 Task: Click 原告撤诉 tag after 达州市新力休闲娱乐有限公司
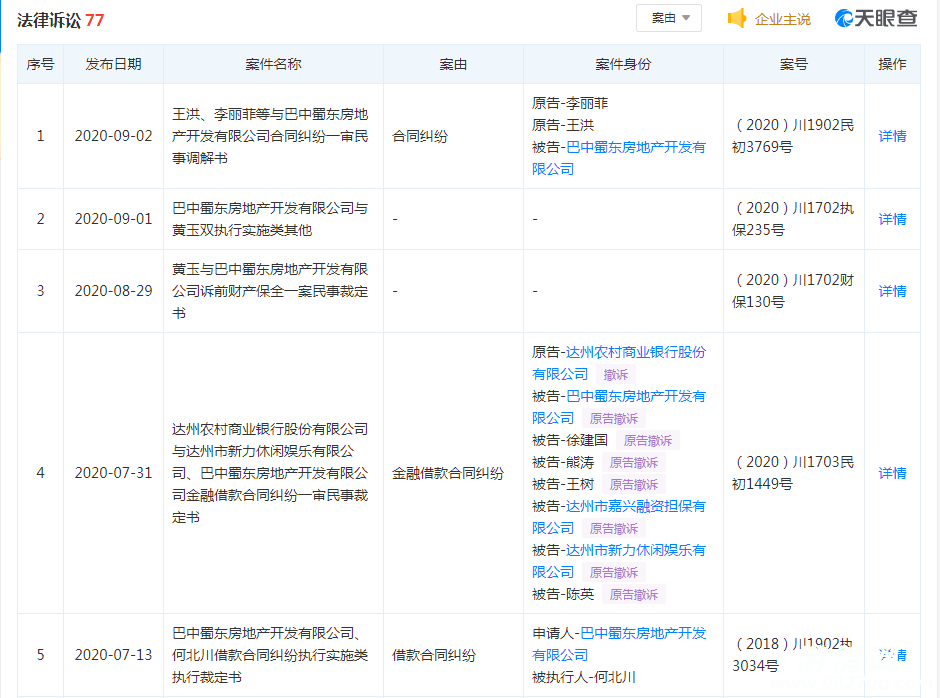613,573
